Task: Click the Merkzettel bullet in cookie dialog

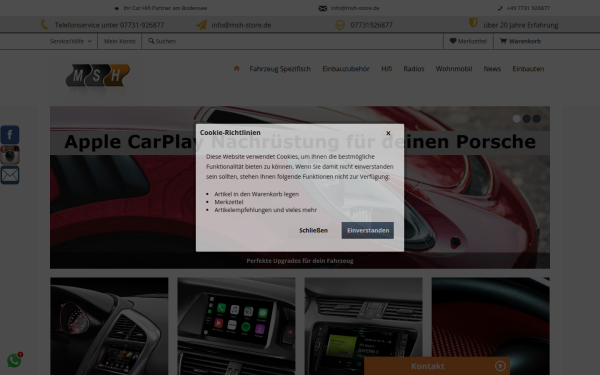Action: [229, 202]
